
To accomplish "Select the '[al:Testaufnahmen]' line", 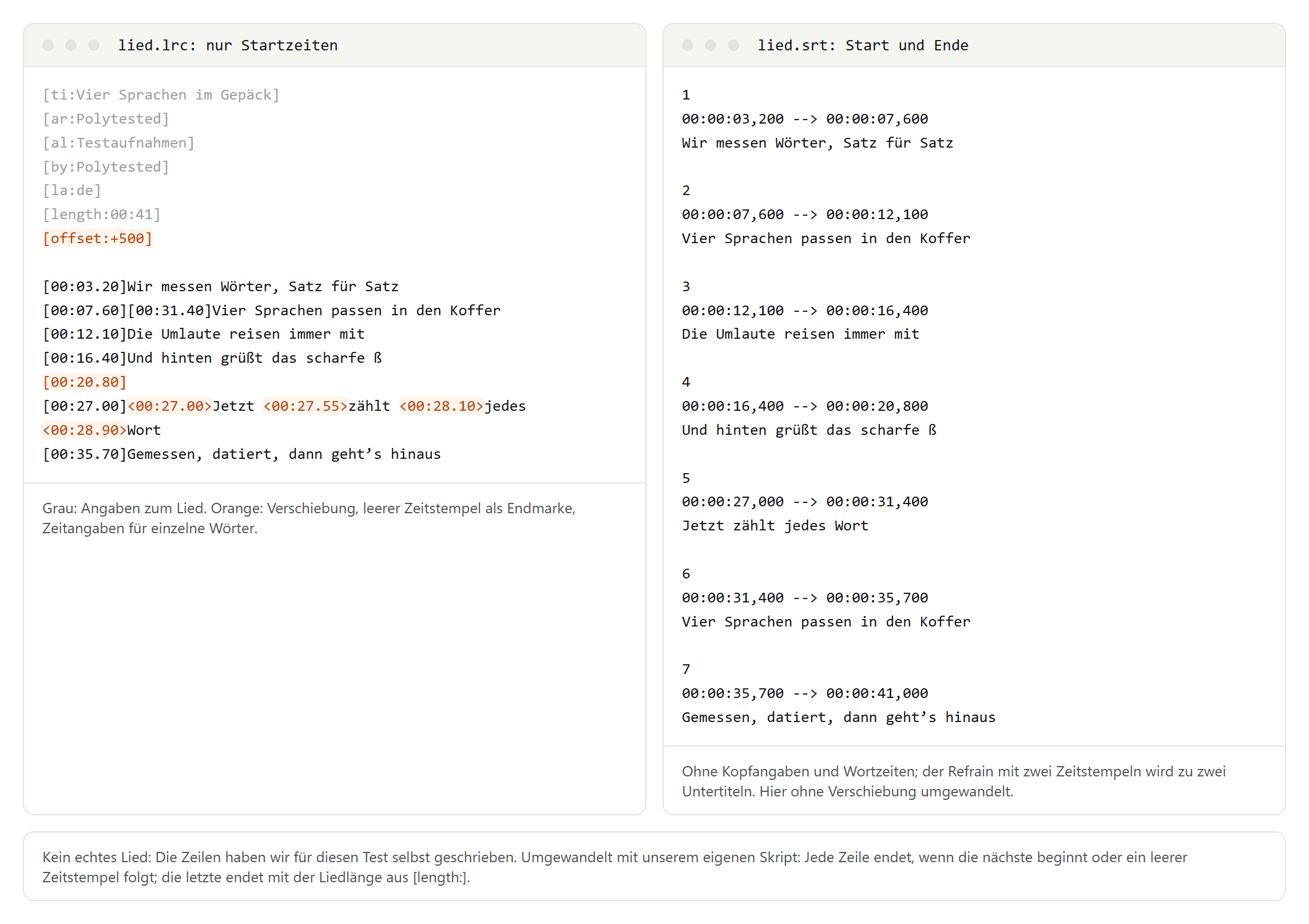I will pos(118,143).
